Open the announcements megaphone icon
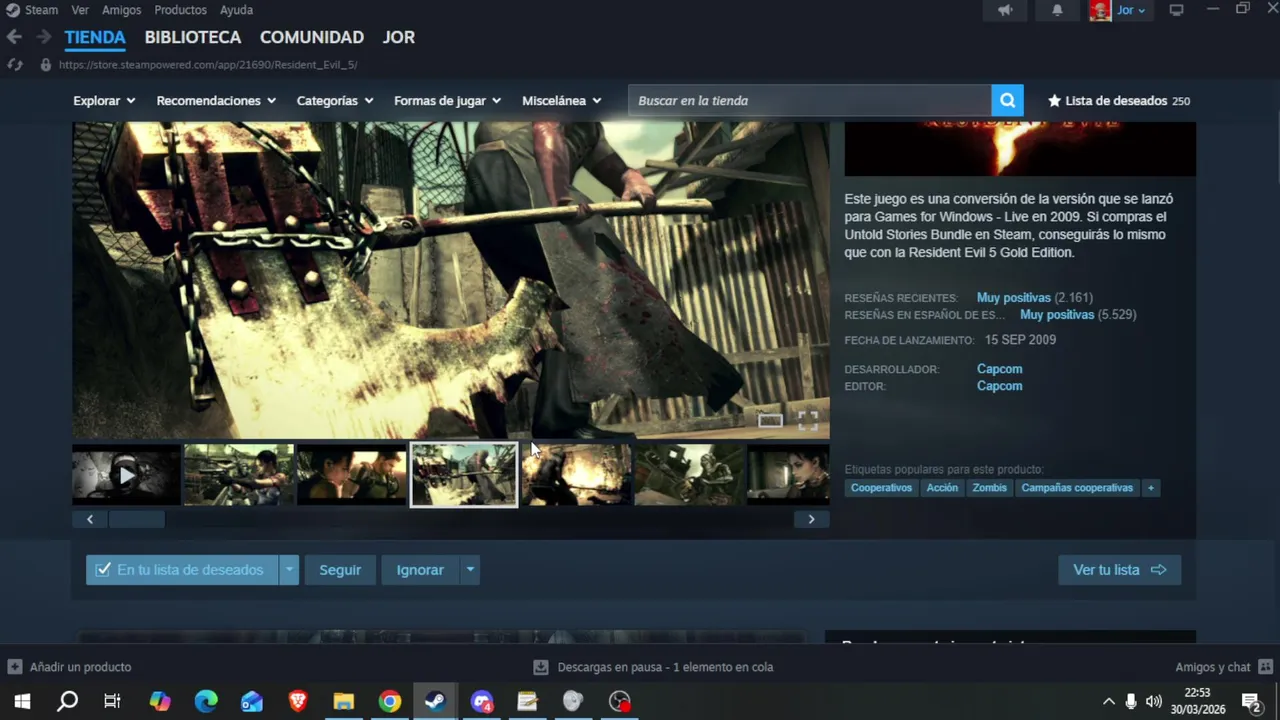 tap(1005, 10)
